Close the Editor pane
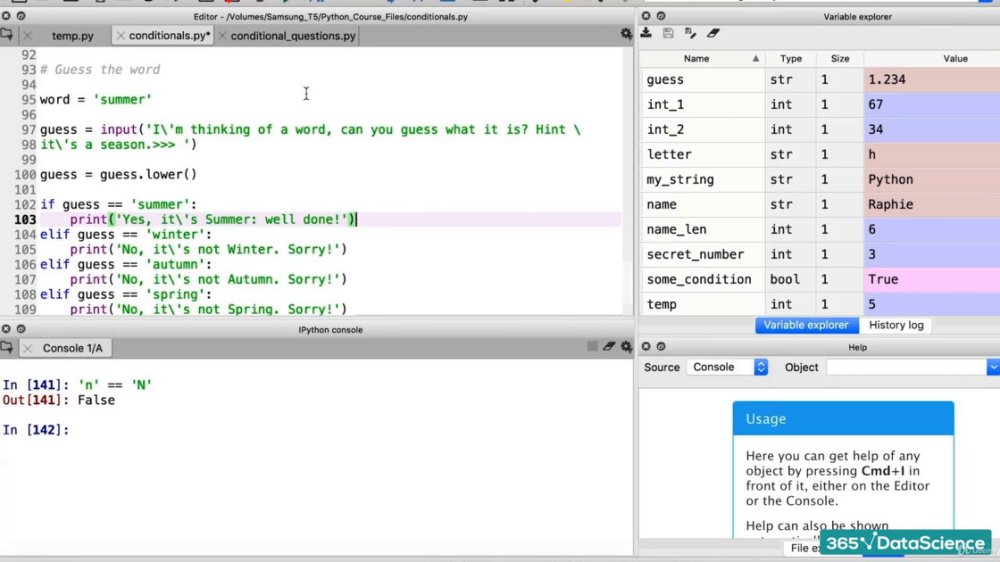The width and height of the screenshot is (1000, 562). click(x=6, y=16)
